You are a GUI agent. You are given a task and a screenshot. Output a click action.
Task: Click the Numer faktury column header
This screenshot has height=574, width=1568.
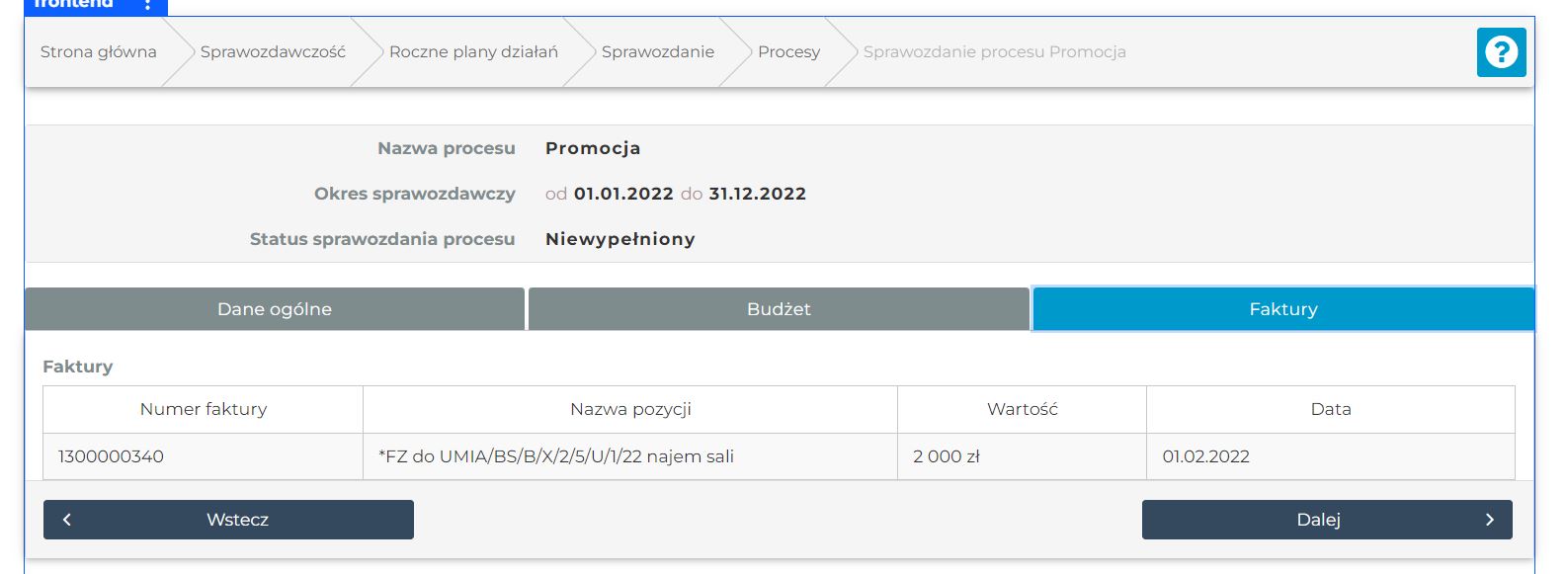click(x=204, y=409)
